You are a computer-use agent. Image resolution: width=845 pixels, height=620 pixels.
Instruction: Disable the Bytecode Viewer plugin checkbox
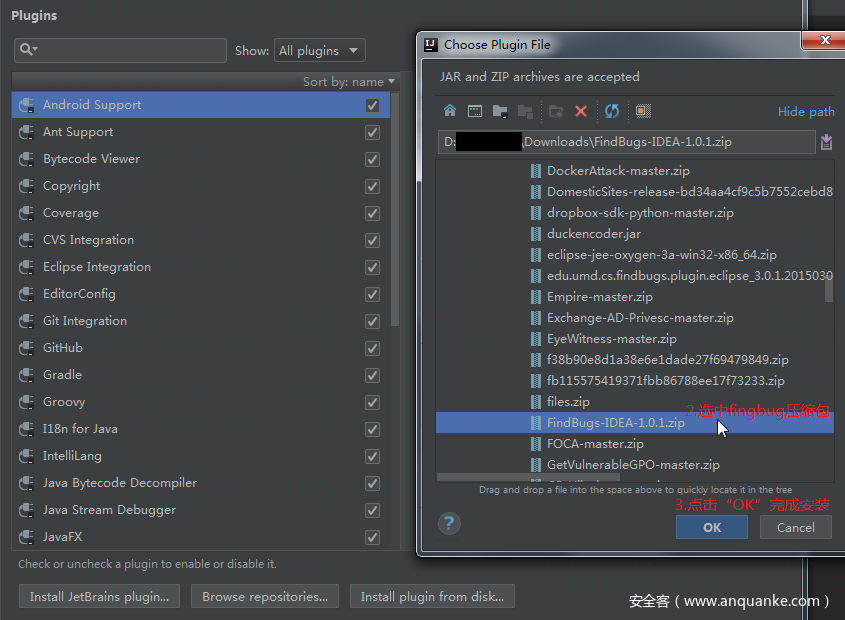tap(372, 159)
